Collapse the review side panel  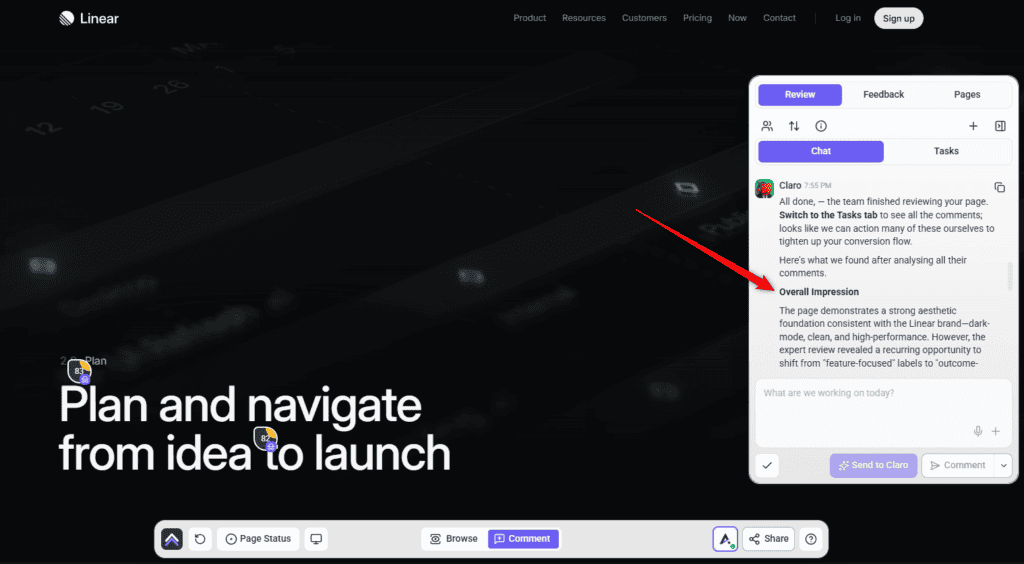click(1000, 126)
